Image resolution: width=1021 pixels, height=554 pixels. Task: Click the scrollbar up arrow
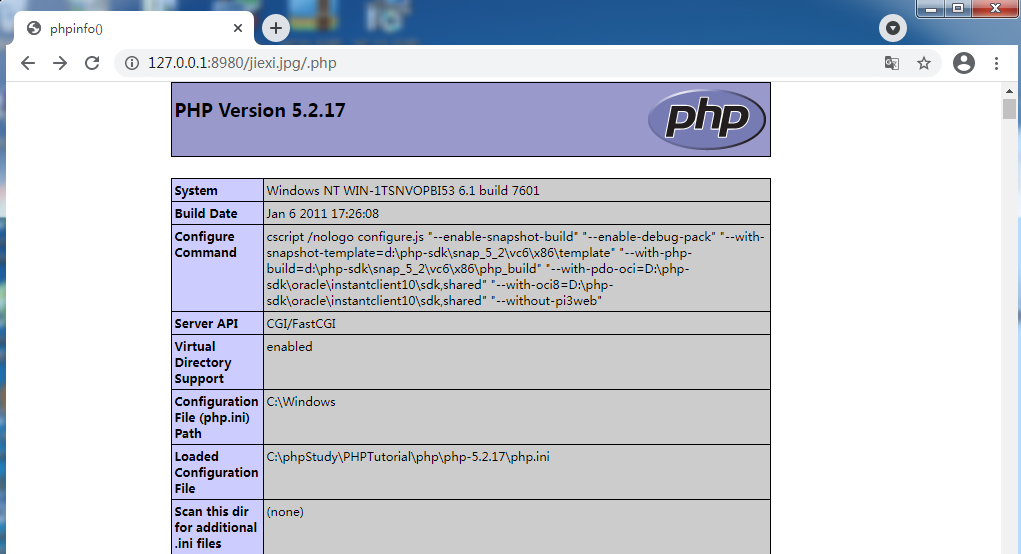coord(1009,90)
